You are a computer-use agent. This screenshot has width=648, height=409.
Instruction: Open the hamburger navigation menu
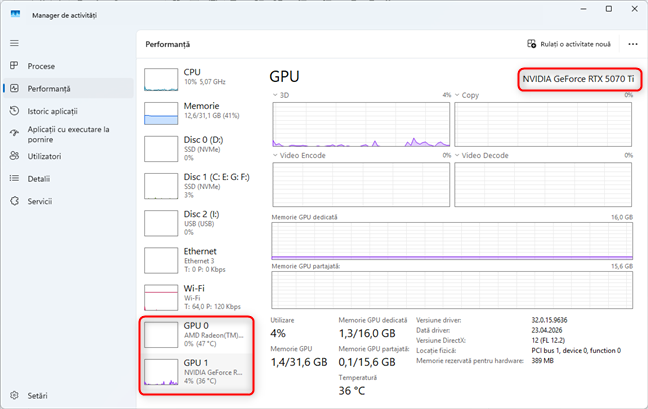click(14, 43)
